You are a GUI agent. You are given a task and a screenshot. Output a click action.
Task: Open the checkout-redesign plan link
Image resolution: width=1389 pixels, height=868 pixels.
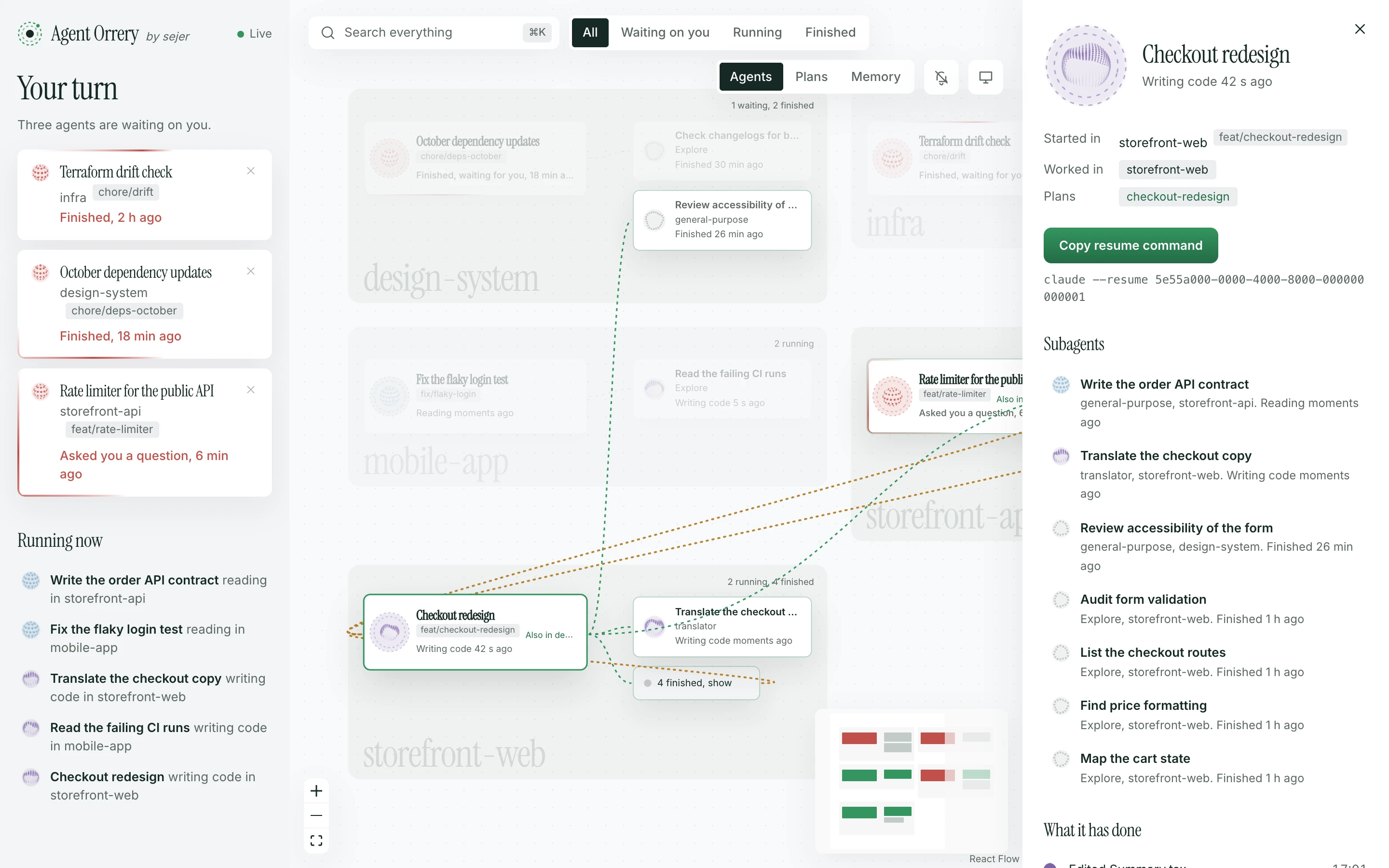tap(1178, 197)
